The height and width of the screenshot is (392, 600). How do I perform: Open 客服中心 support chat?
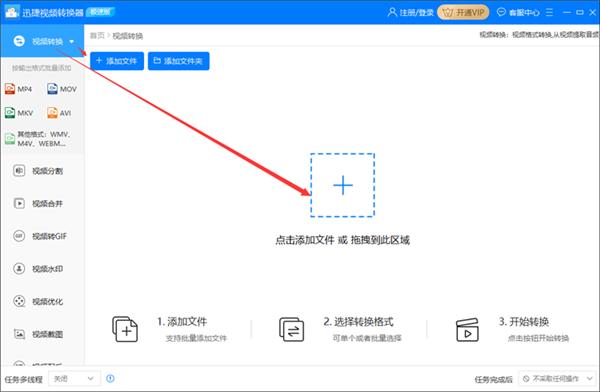click(518, 13)
